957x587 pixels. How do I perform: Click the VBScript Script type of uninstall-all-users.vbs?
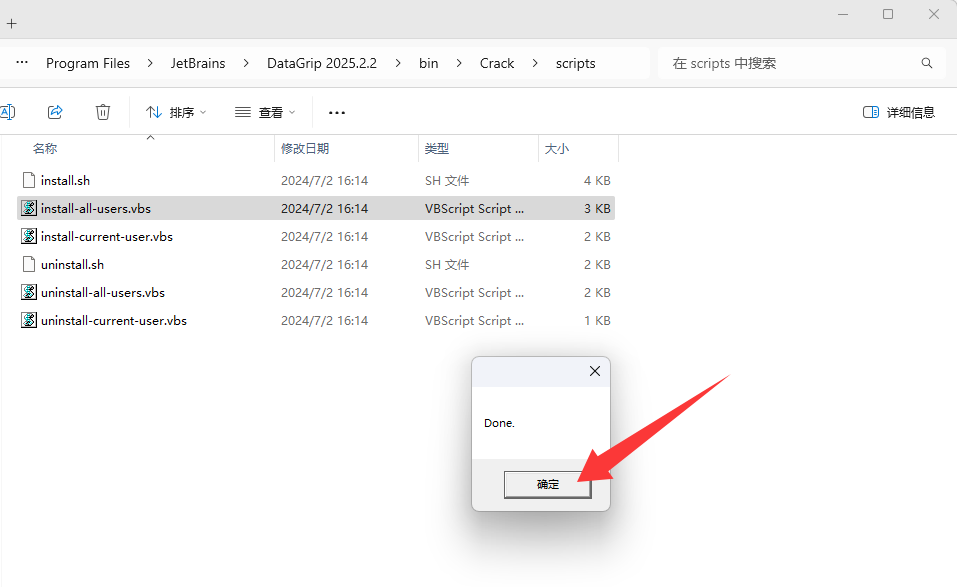pyautogui.click(x=474, y=293)
